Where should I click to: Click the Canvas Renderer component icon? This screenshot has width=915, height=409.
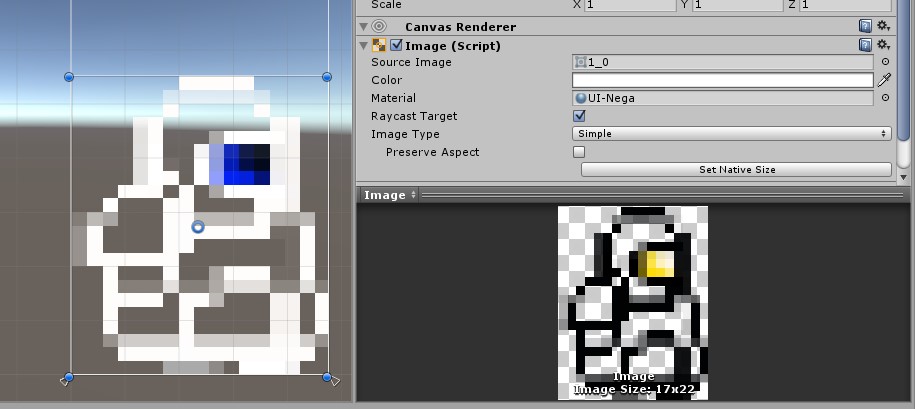[379, 26]
